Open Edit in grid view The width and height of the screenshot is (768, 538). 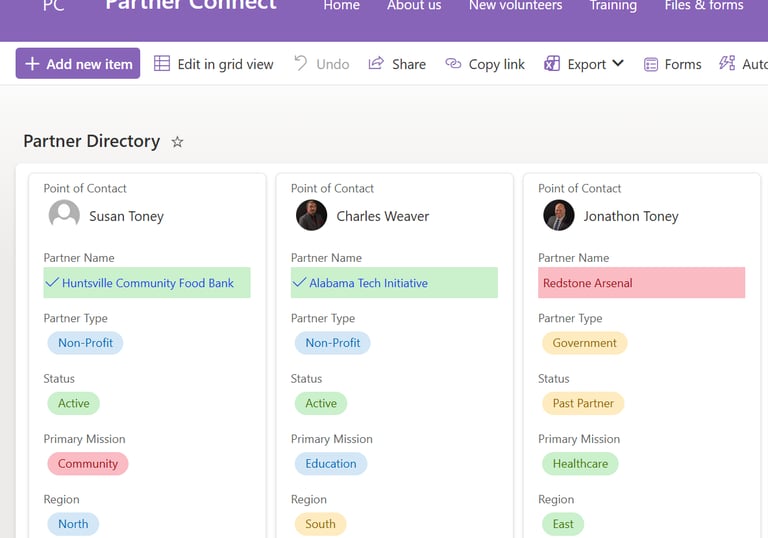tap(213, 64)
